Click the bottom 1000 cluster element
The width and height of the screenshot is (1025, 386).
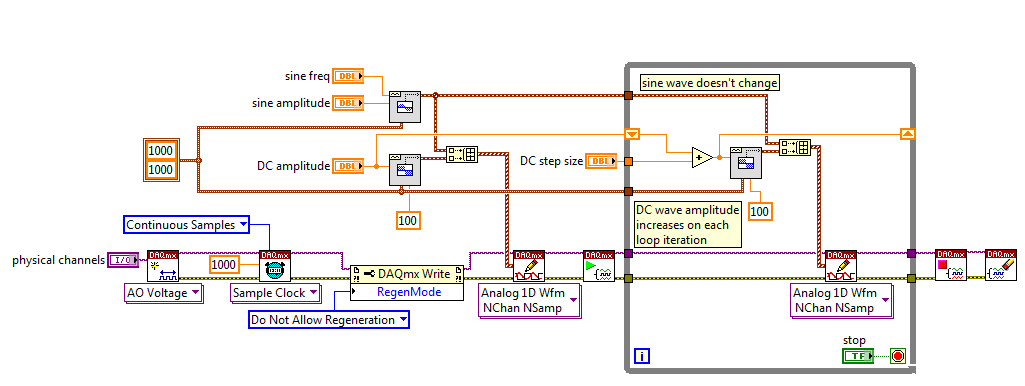point(160,170)
